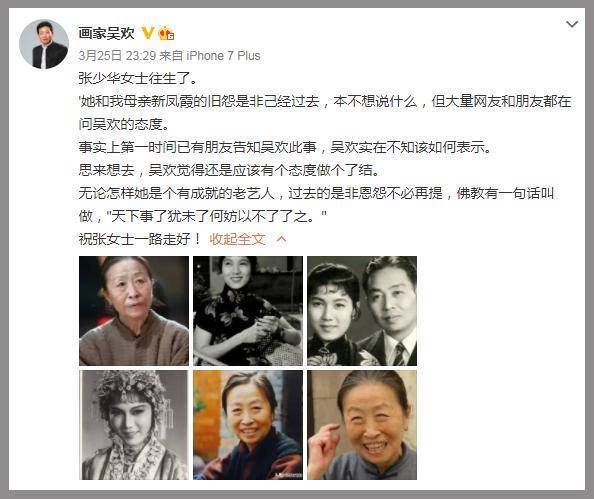Open the opera headdress costume photo
Viewport: 594px width, 499px height.
point(134,425)
